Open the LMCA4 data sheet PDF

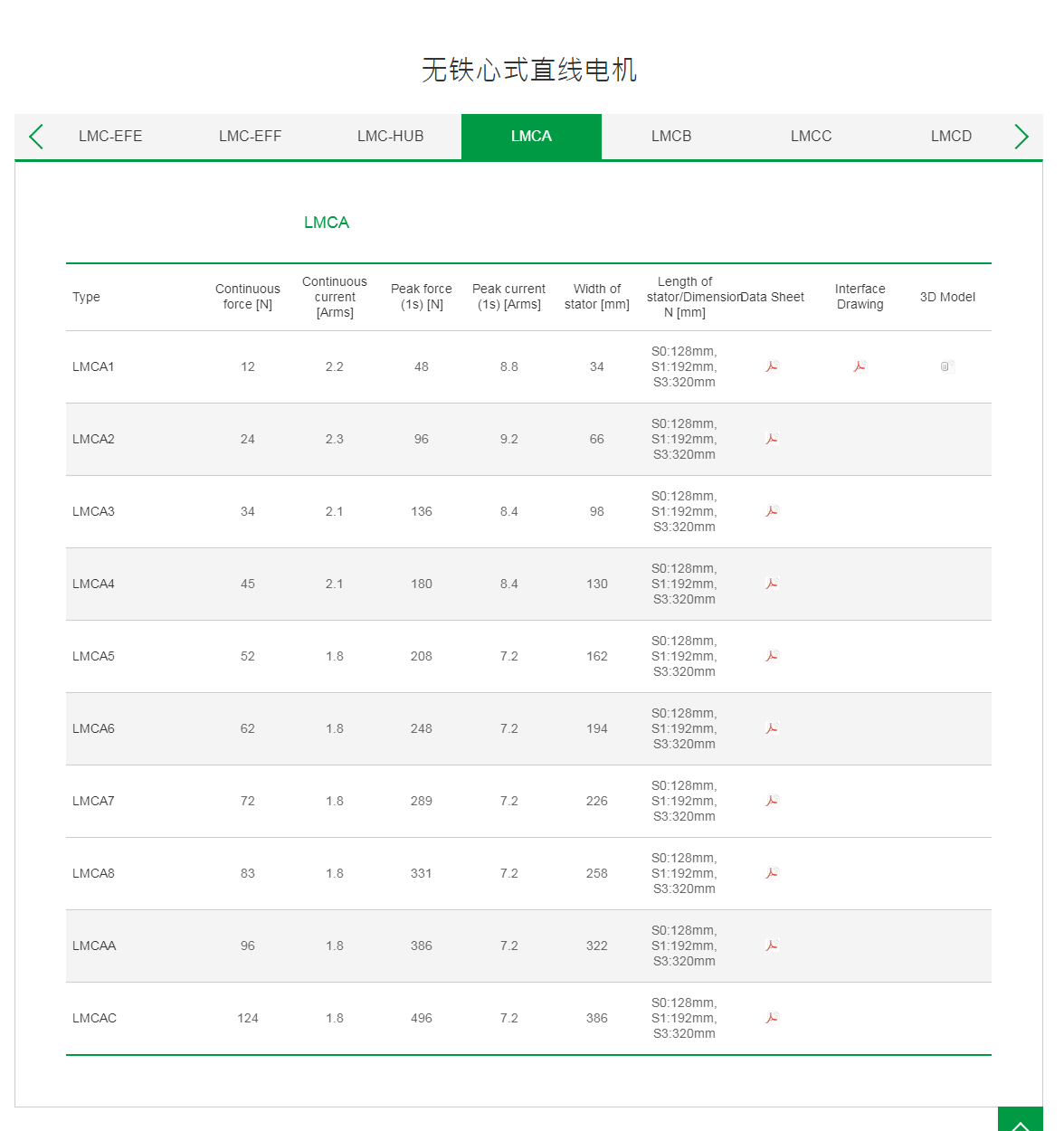click(x=772, y=584)
